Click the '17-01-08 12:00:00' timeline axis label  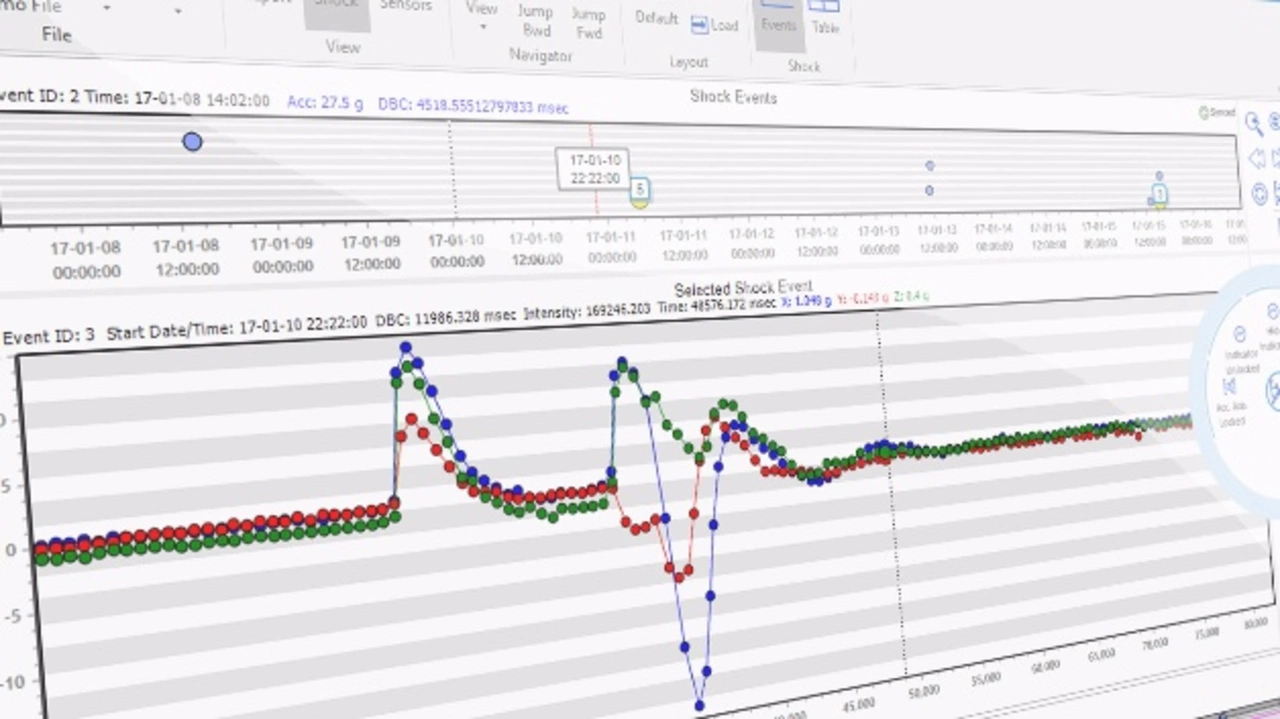click(x=186, y=257)
